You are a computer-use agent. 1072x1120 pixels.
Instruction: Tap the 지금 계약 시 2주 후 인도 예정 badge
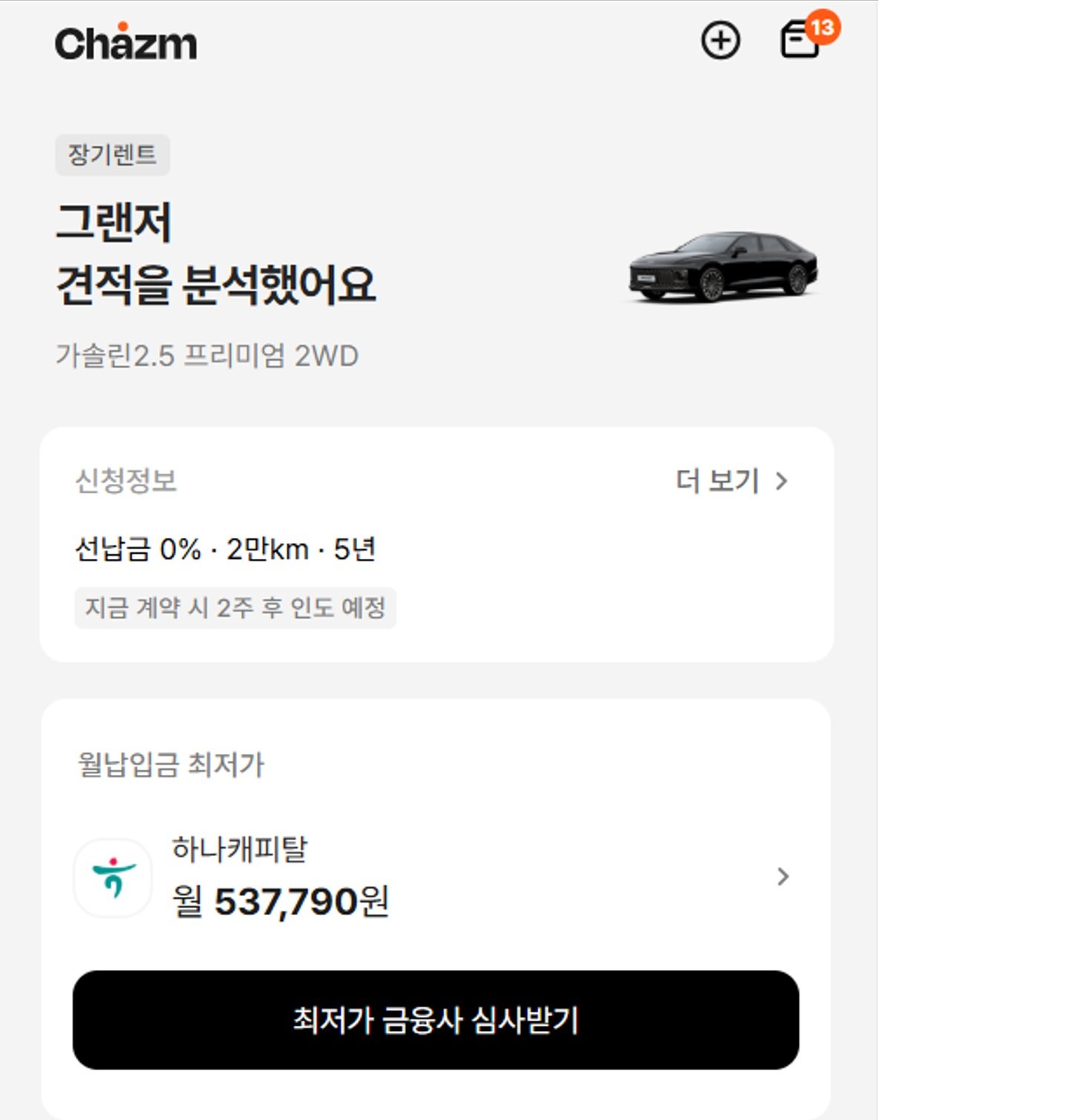(x=235, y=608)
